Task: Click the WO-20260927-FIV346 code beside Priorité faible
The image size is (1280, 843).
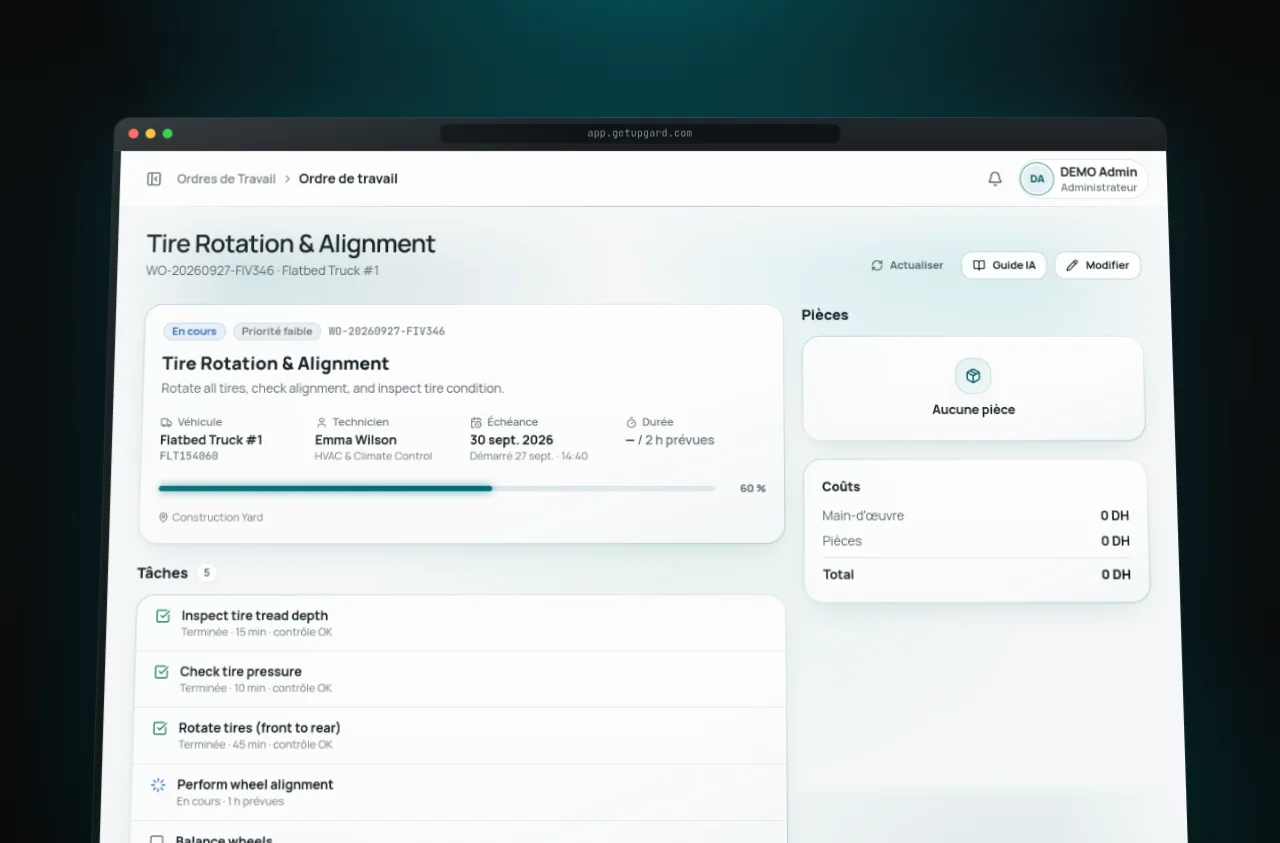Action: tap(387, 331)
